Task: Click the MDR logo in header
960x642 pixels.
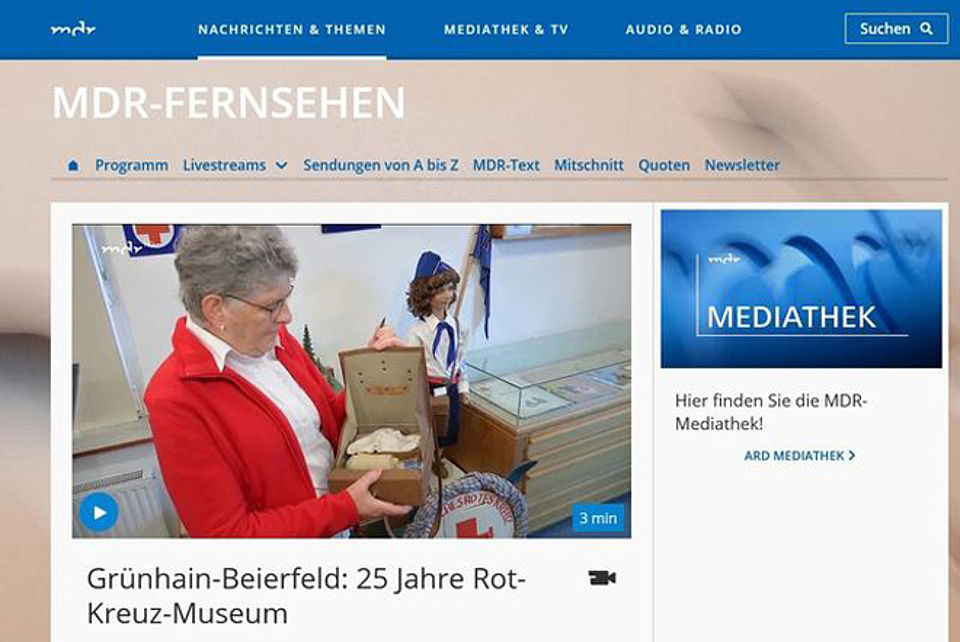Action: click(x=73, y=29)
